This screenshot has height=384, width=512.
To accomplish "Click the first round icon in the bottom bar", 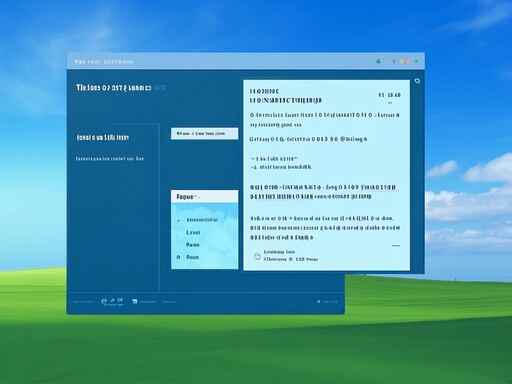I will [x=104, y=301].
